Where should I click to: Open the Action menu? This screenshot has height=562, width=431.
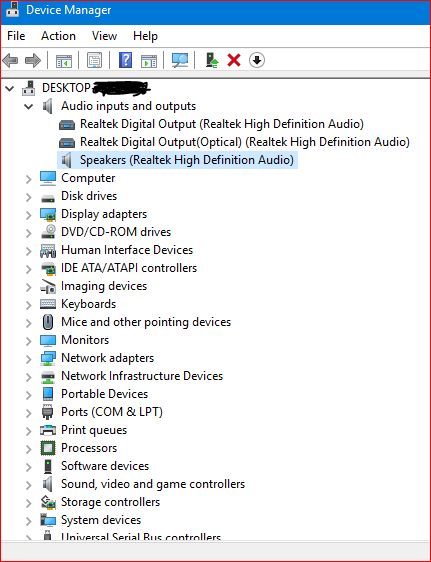point(58,36)
